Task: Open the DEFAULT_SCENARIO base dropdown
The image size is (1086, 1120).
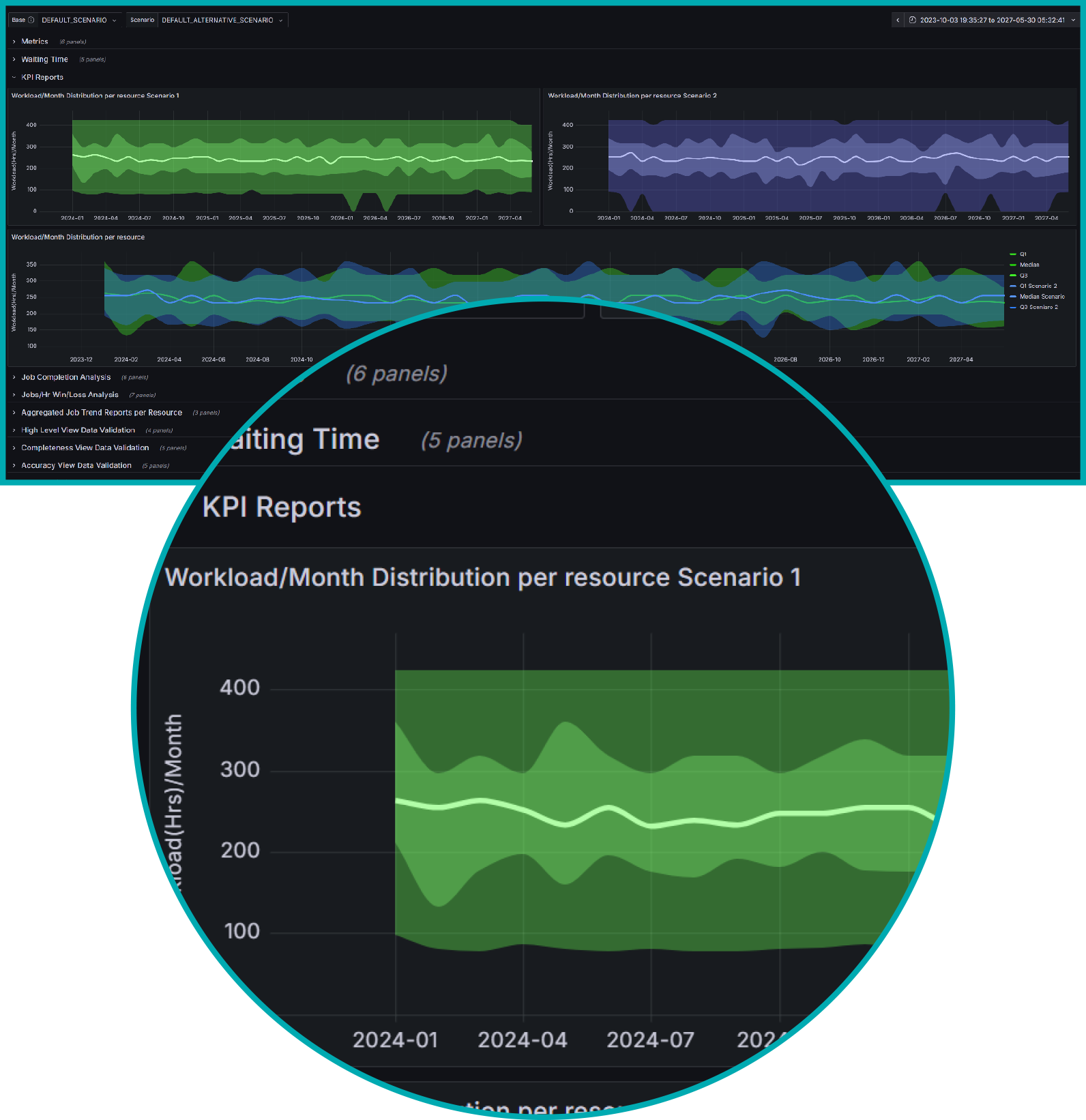Action: pos(79,20)
